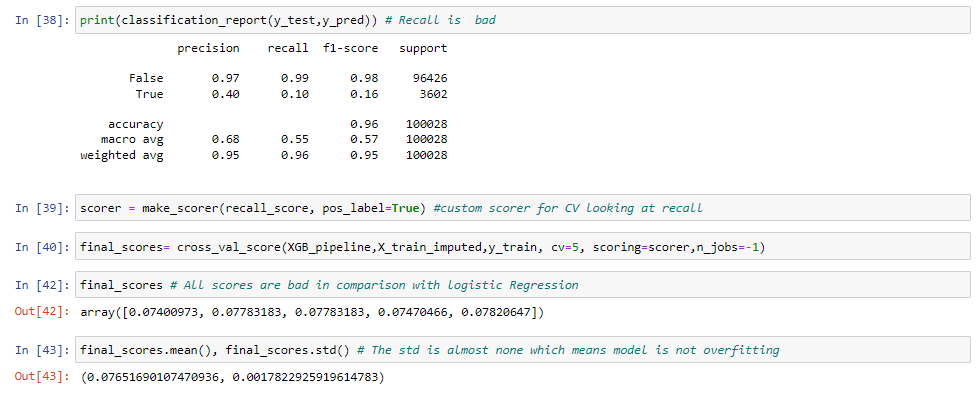Select the In [38] prompt label

tap(42, 21)
